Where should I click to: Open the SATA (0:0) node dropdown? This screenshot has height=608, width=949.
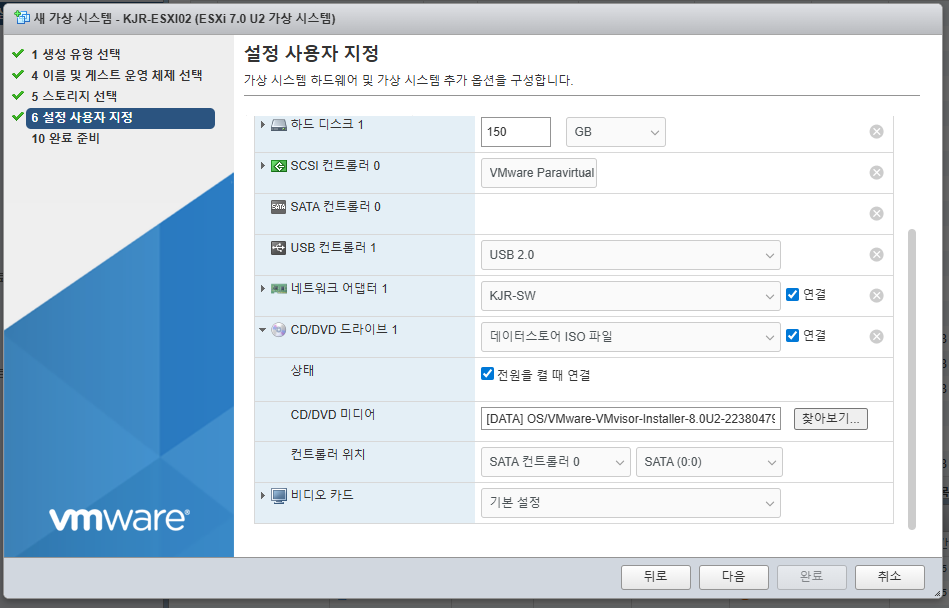coord(709,462)
